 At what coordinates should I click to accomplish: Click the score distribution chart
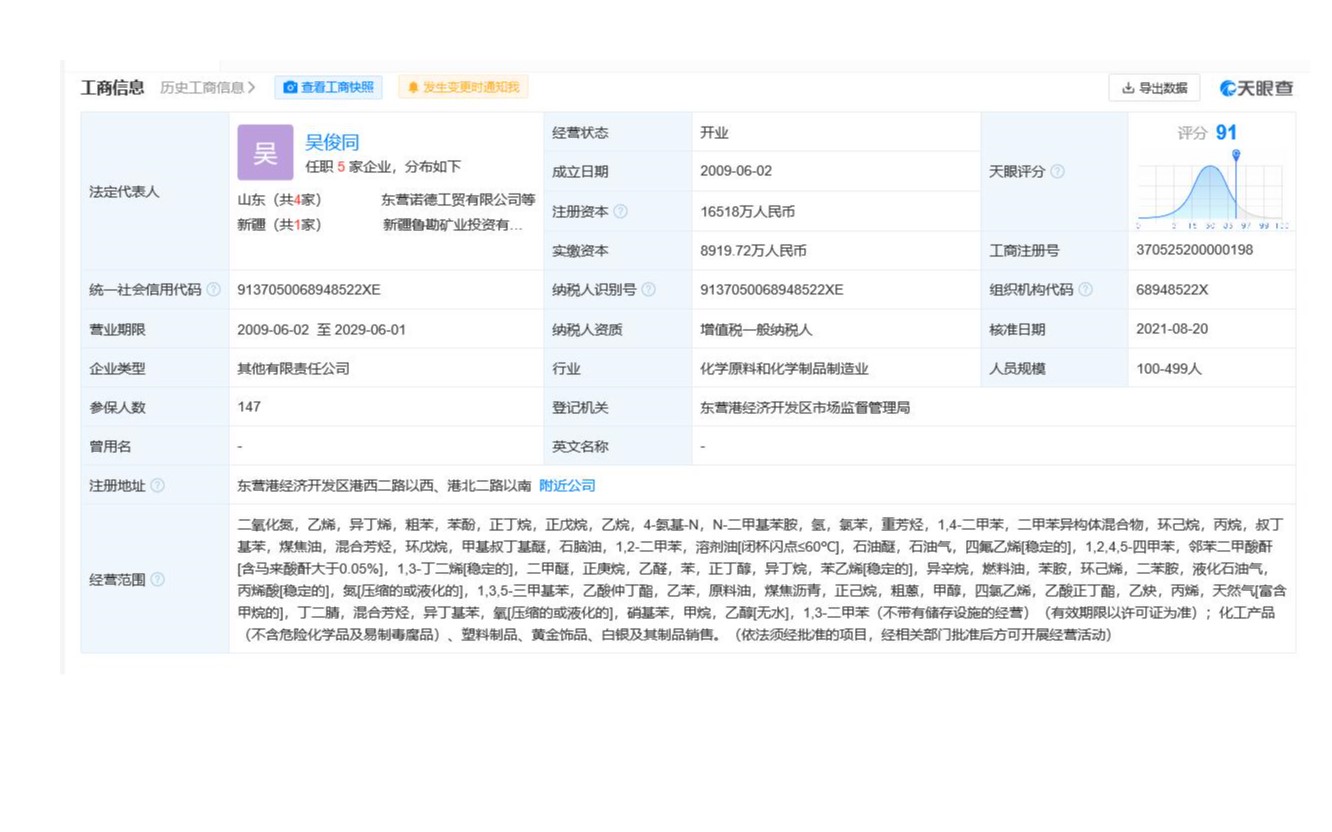coord(1212,190)
